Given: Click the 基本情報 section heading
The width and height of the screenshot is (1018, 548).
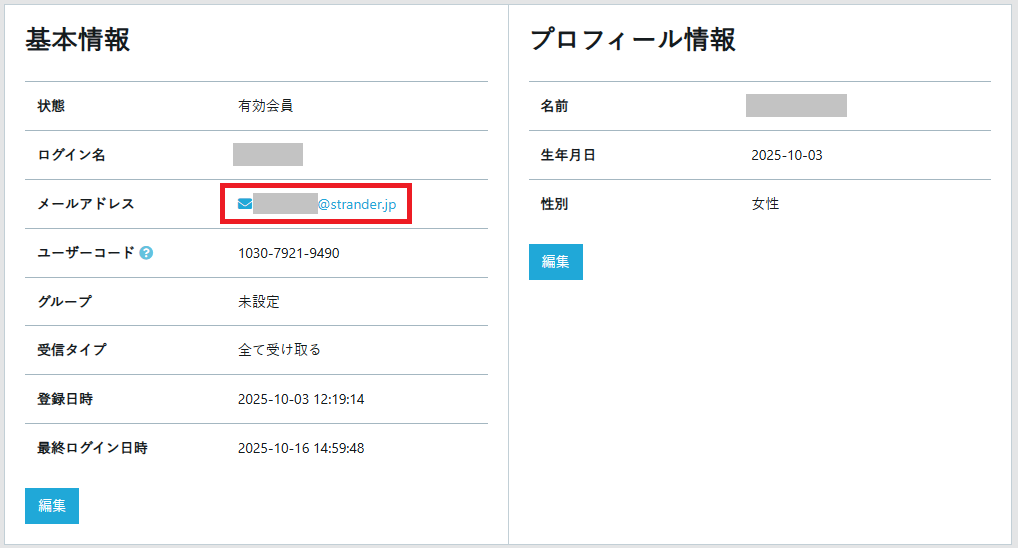Looking at the screenshot, I should pos(77,40).
